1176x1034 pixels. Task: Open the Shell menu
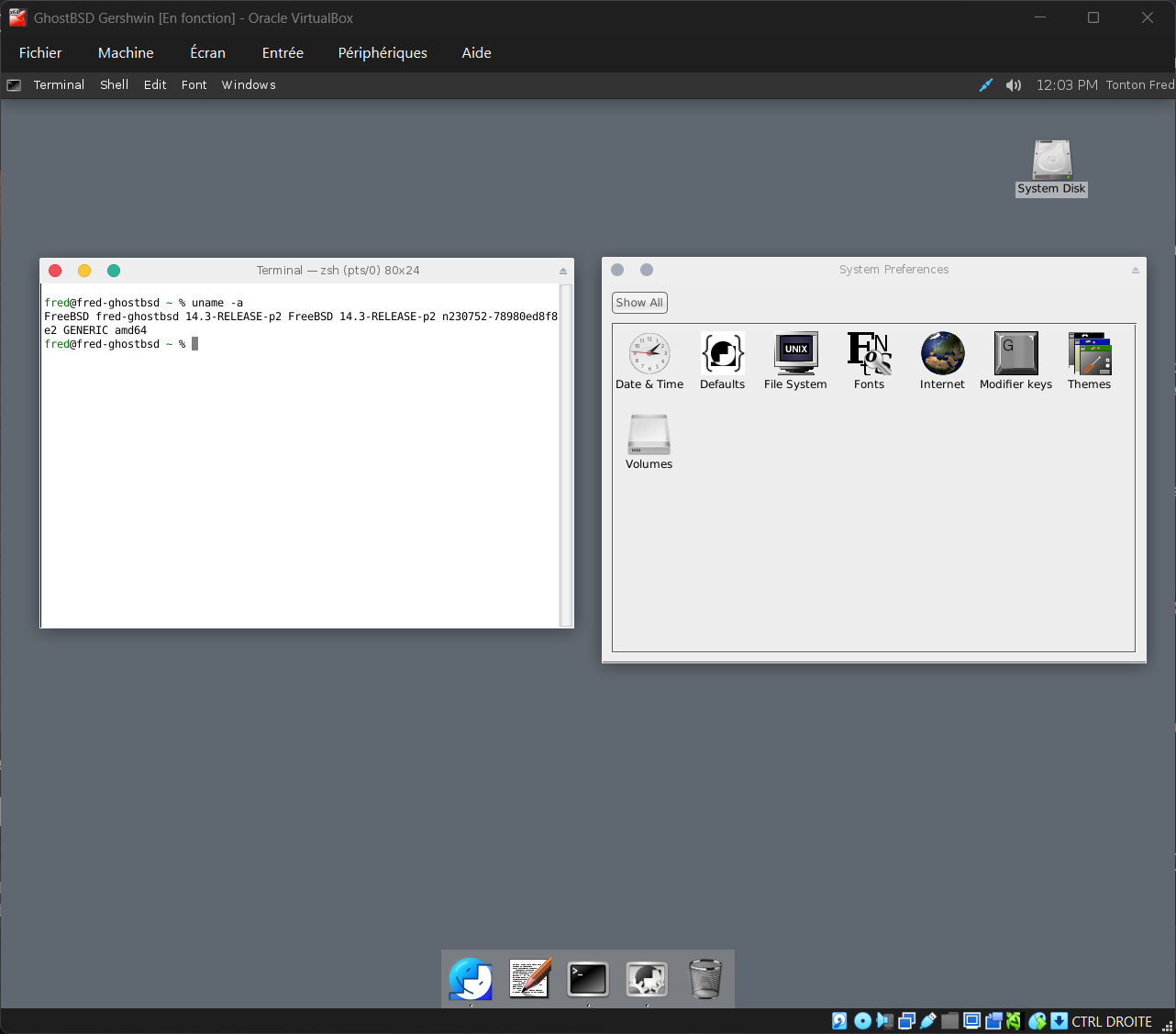pos(114,85)
